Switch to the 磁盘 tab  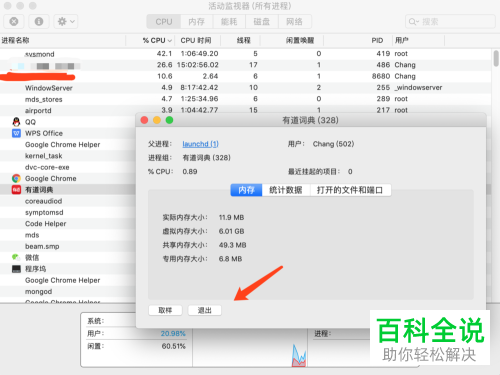pos(262,22)
